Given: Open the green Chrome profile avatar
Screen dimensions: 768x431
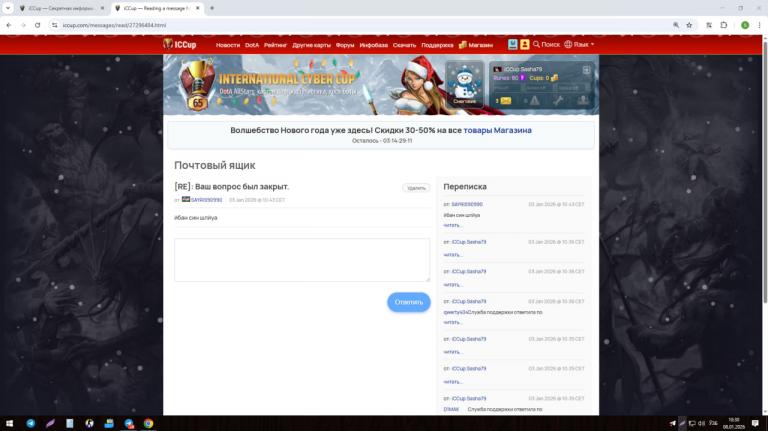Looking at the screenshot, I should click(744, 25).
